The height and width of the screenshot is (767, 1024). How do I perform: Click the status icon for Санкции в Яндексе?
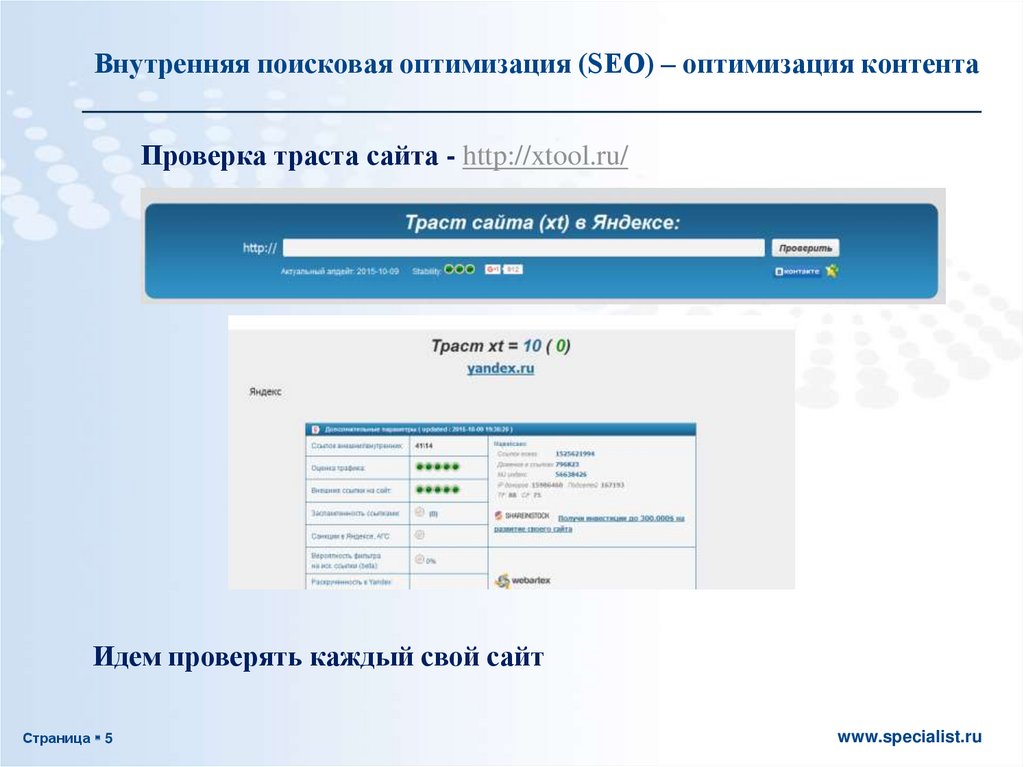pos(420,535)
